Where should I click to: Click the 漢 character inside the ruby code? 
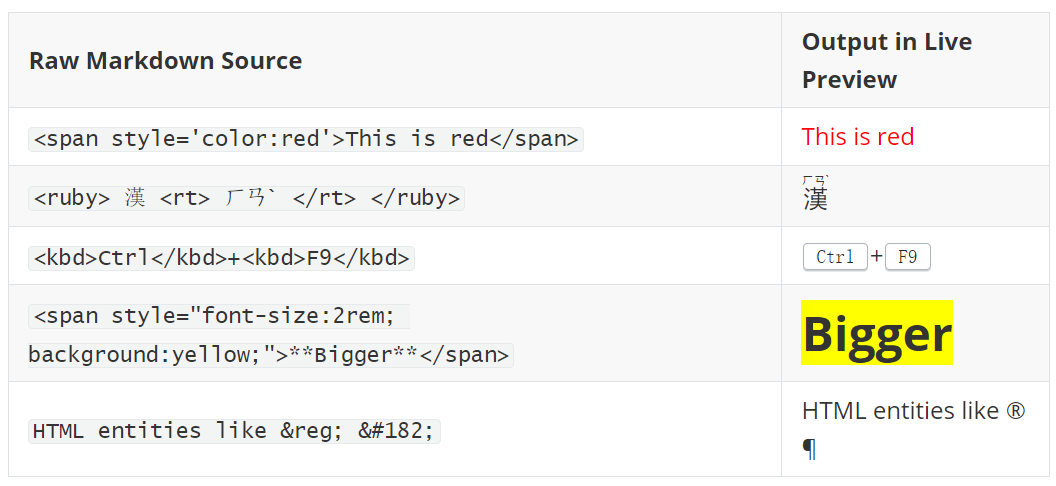tap(135, 197)
